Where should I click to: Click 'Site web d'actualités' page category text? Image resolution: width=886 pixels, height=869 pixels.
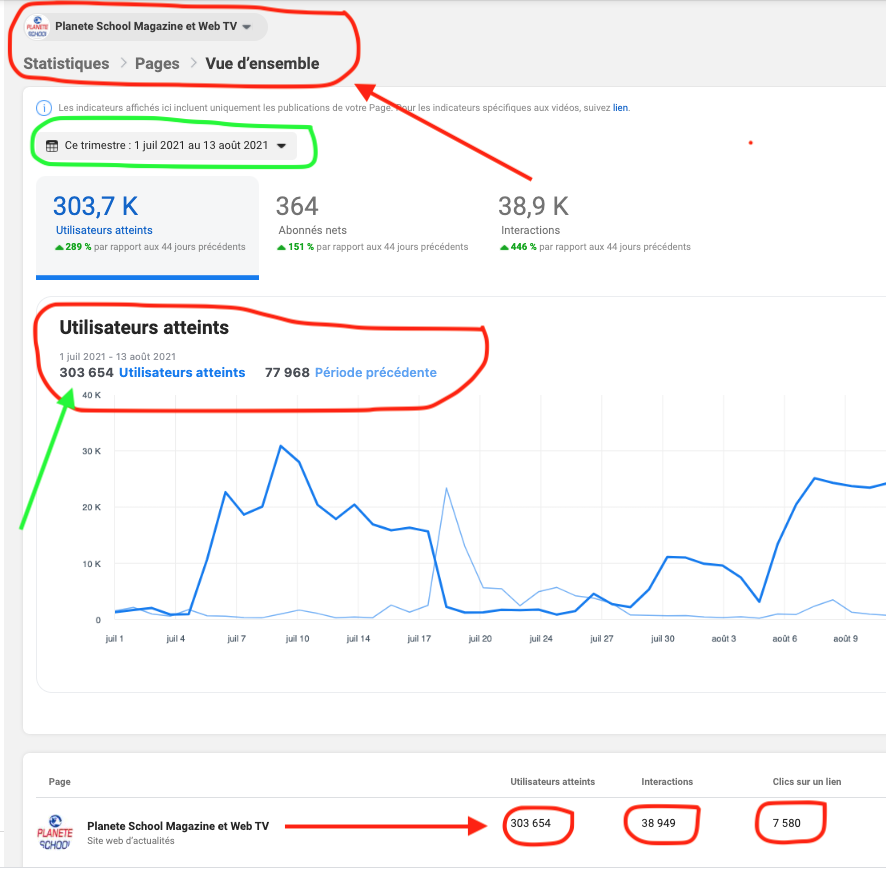[131, 841]
